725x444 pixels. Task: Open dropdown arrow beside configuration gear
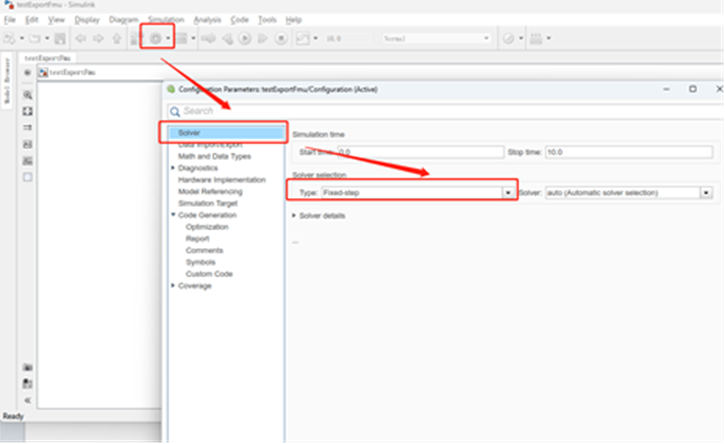[x=168, y=38]
